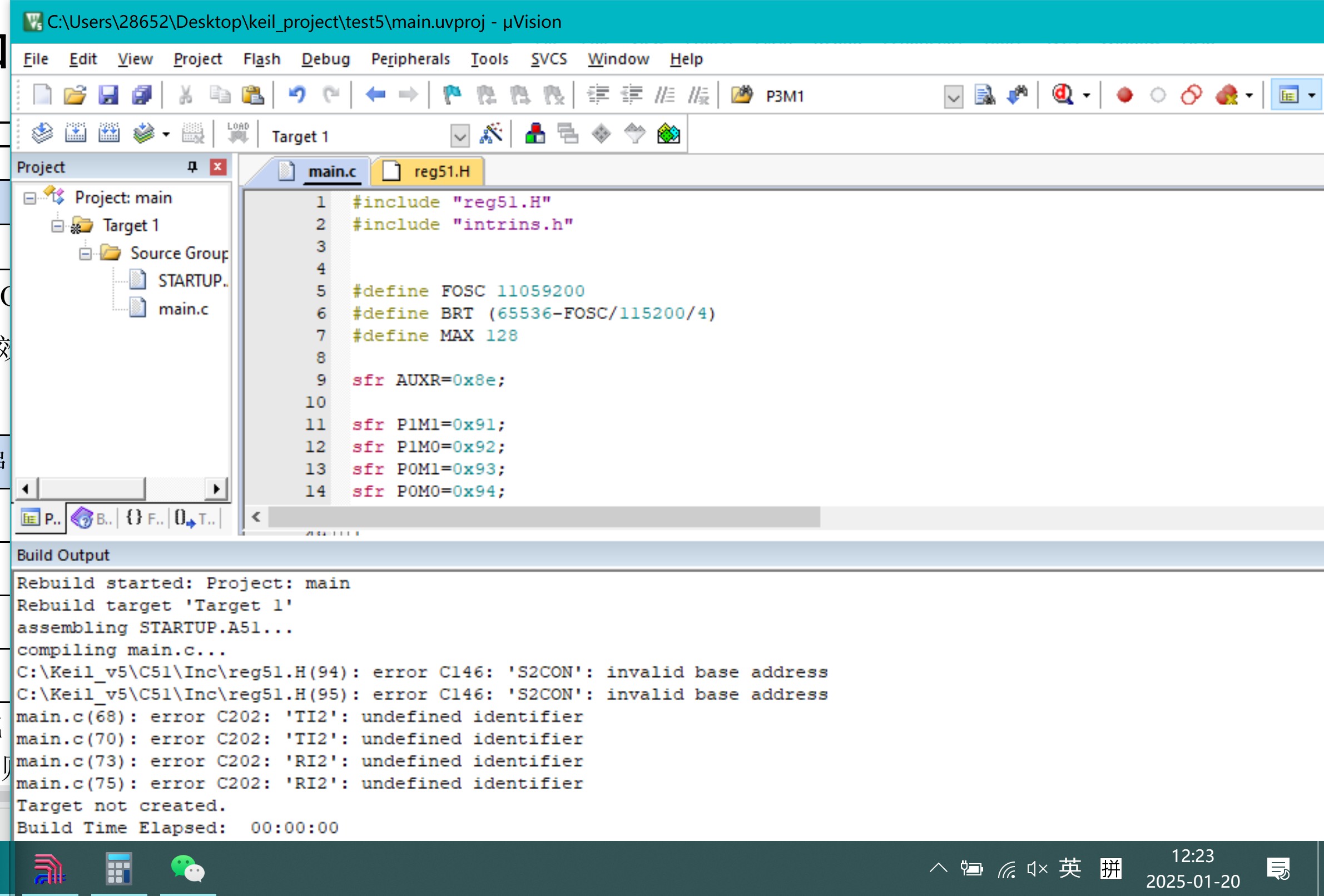1324x896 pixels.
Task: Insert breakpoint red dot icon
Action: (x=1124, y=95)
